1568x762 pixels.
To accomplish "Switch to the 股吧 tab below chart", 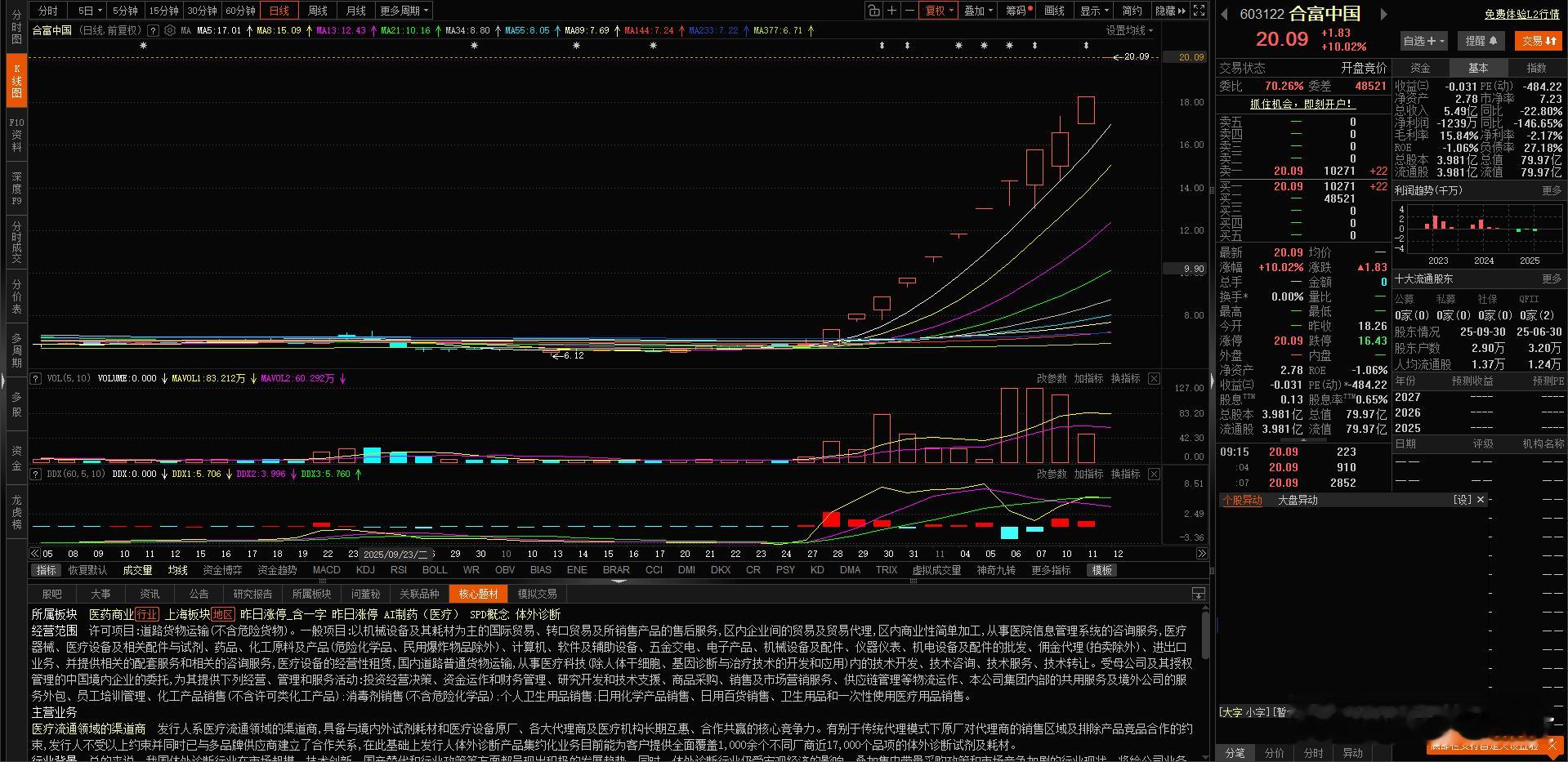I will (x=51, y=594).
